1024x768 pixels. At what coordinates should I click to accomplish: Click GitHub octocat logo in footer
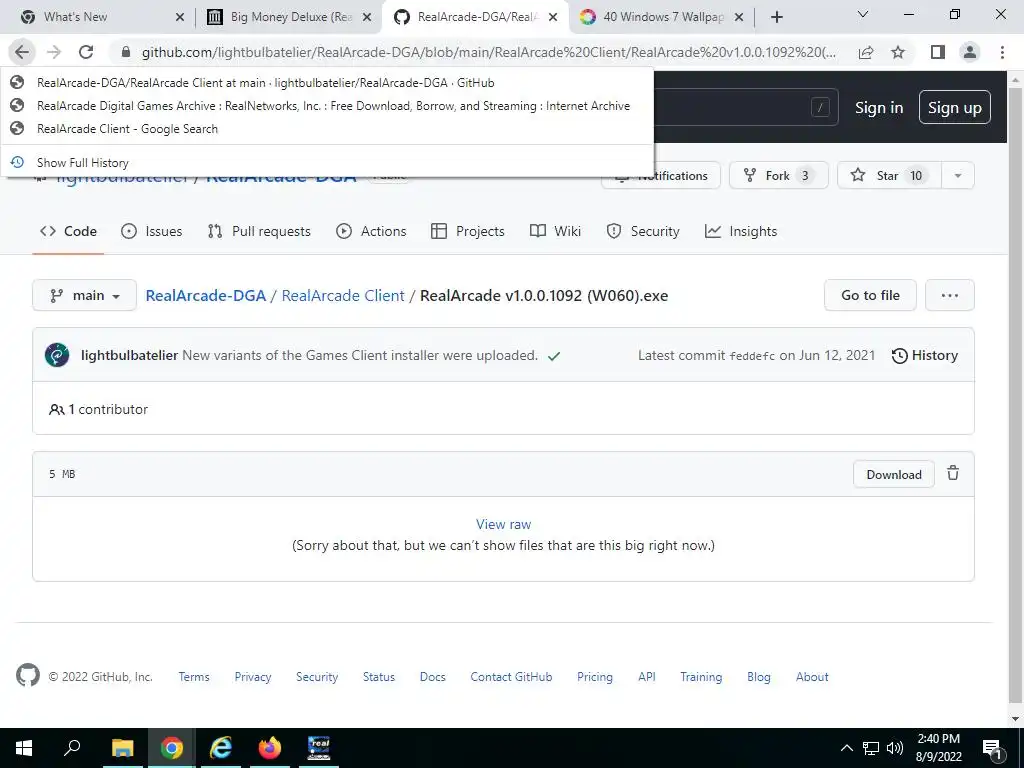27,675
